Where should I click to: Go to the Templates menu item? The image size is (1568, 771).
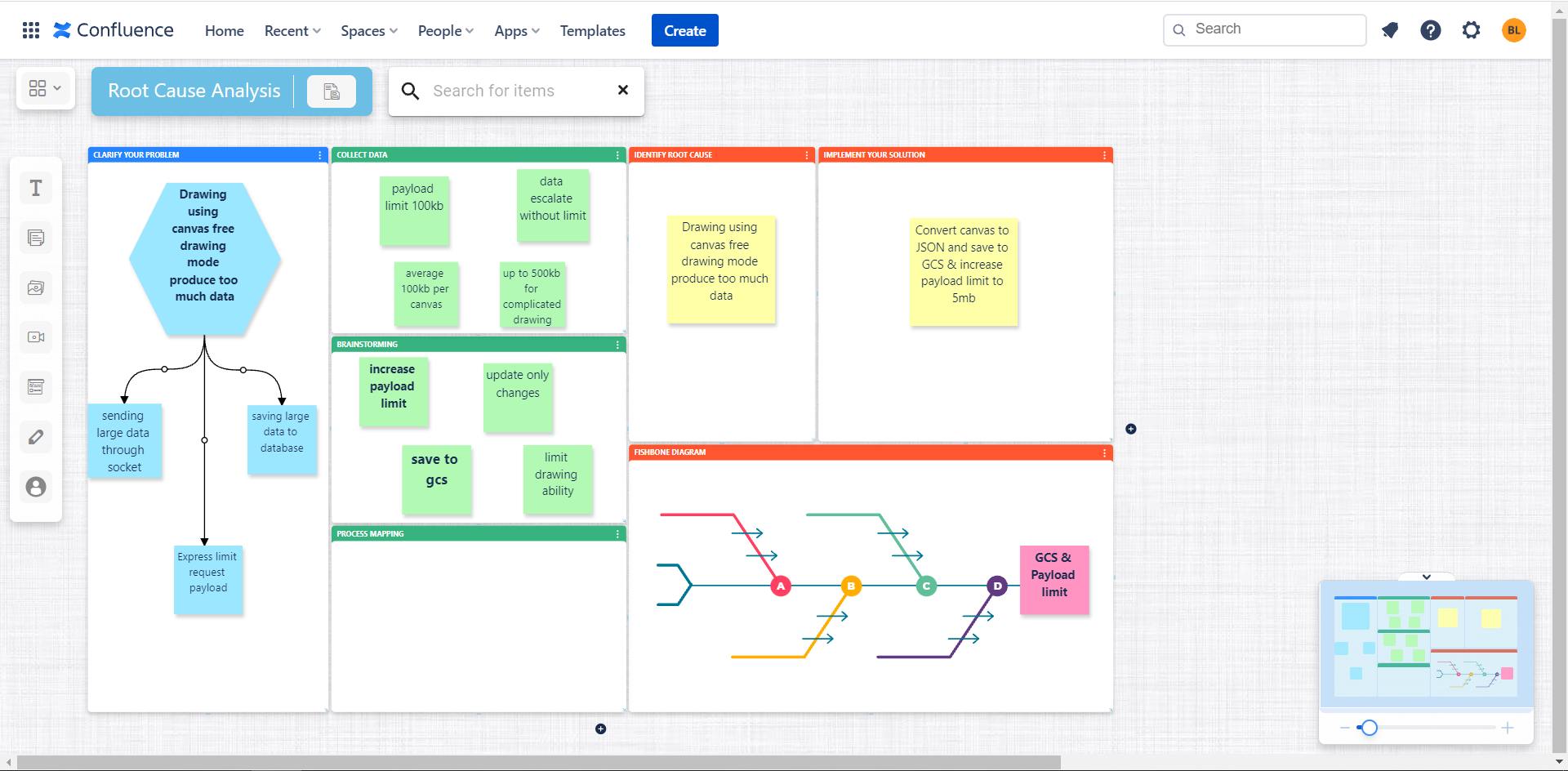click(x=592, y=30)
